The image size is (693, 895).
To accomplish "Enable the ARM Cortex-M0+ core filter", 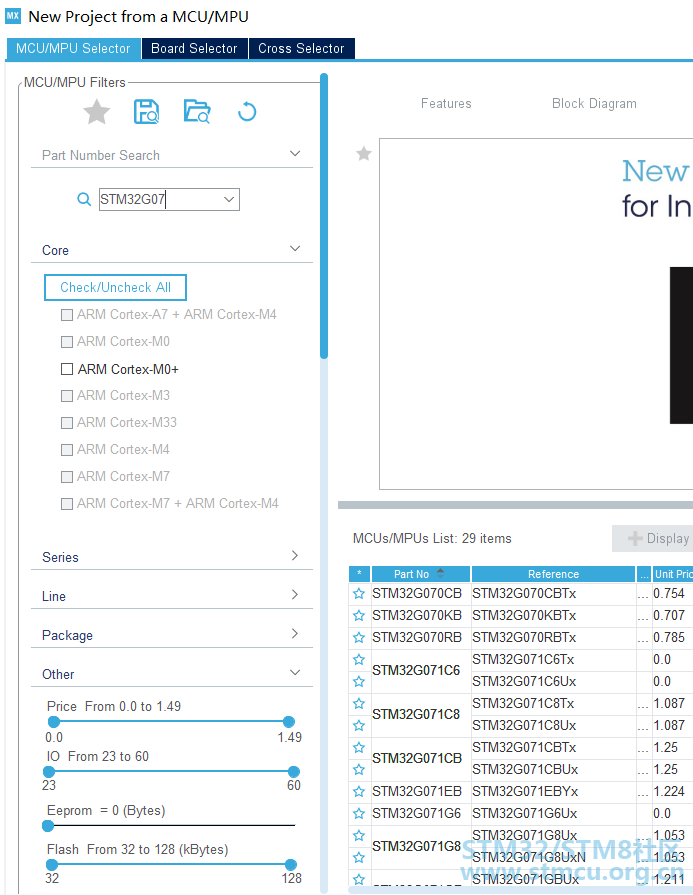I will [x=67, y=369].
